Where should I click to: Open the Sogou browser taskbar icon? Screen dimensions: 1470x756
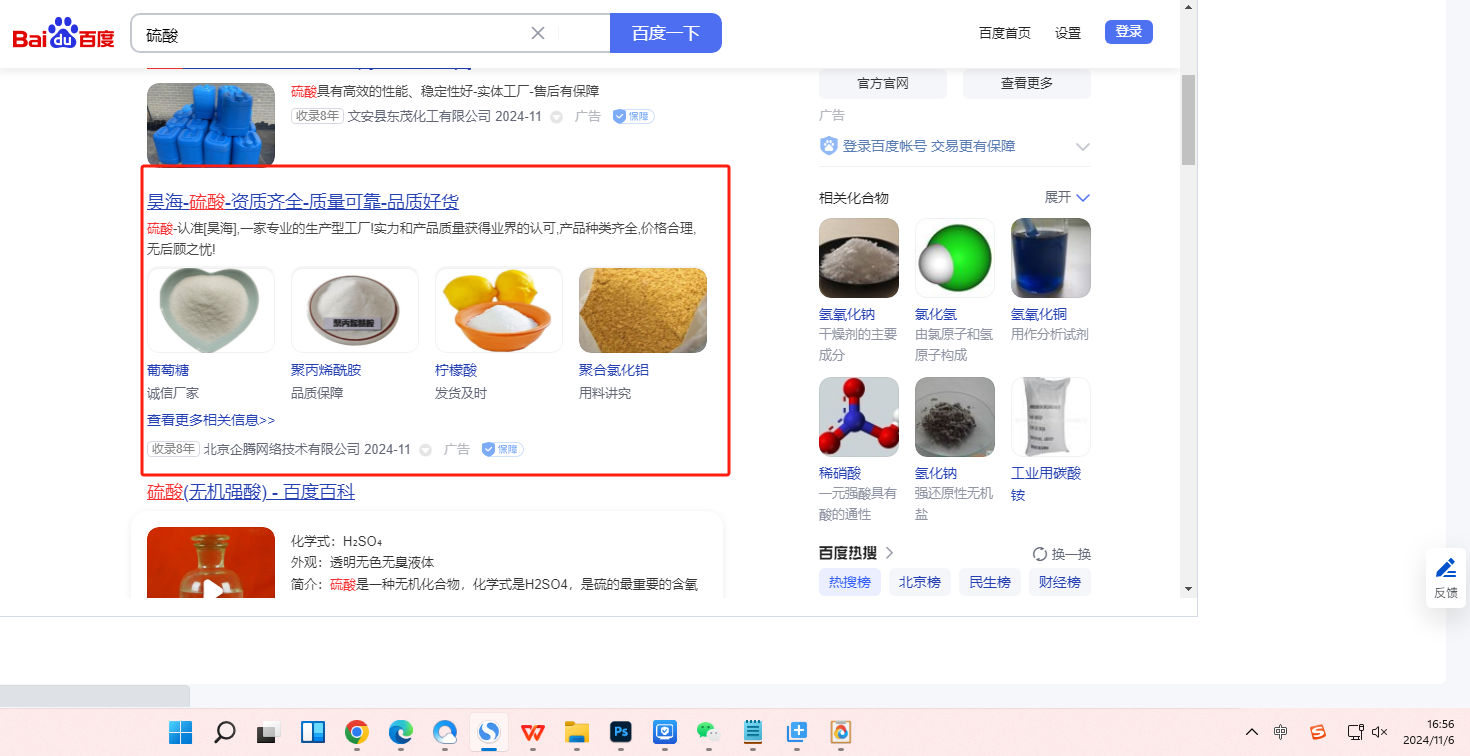pyautogui.click(x=488, y=732)
